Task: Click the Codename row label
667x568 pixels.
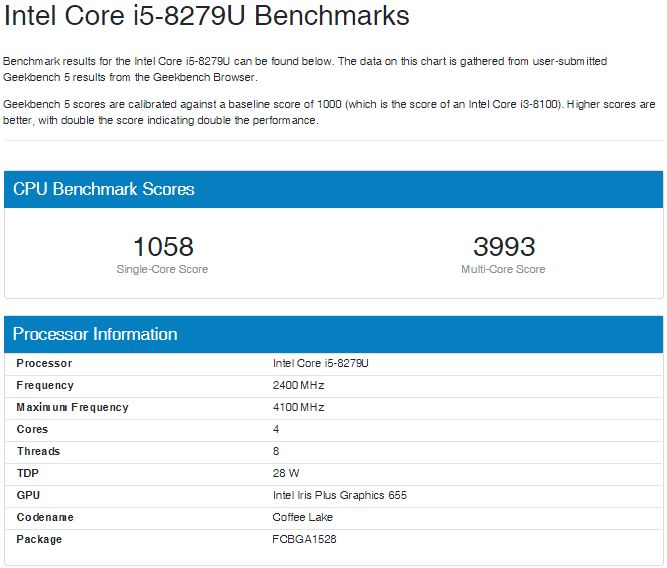Action: pos(45,517)
